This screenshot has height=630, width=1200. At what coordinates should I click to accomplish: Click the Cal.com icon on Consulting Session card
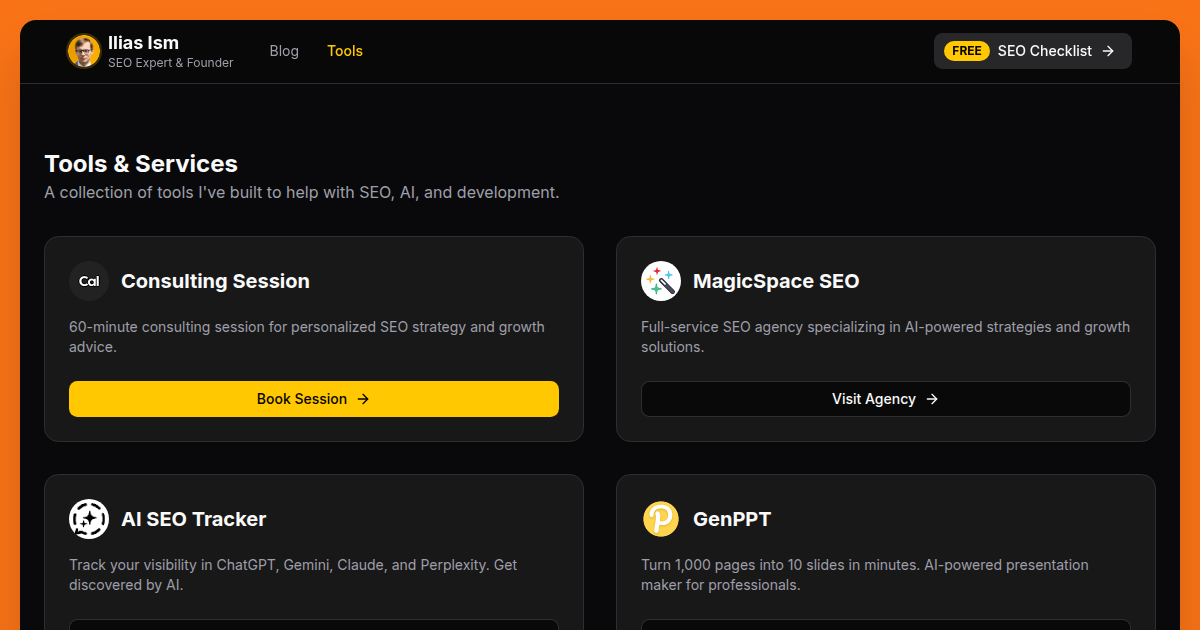pos(88,281)
